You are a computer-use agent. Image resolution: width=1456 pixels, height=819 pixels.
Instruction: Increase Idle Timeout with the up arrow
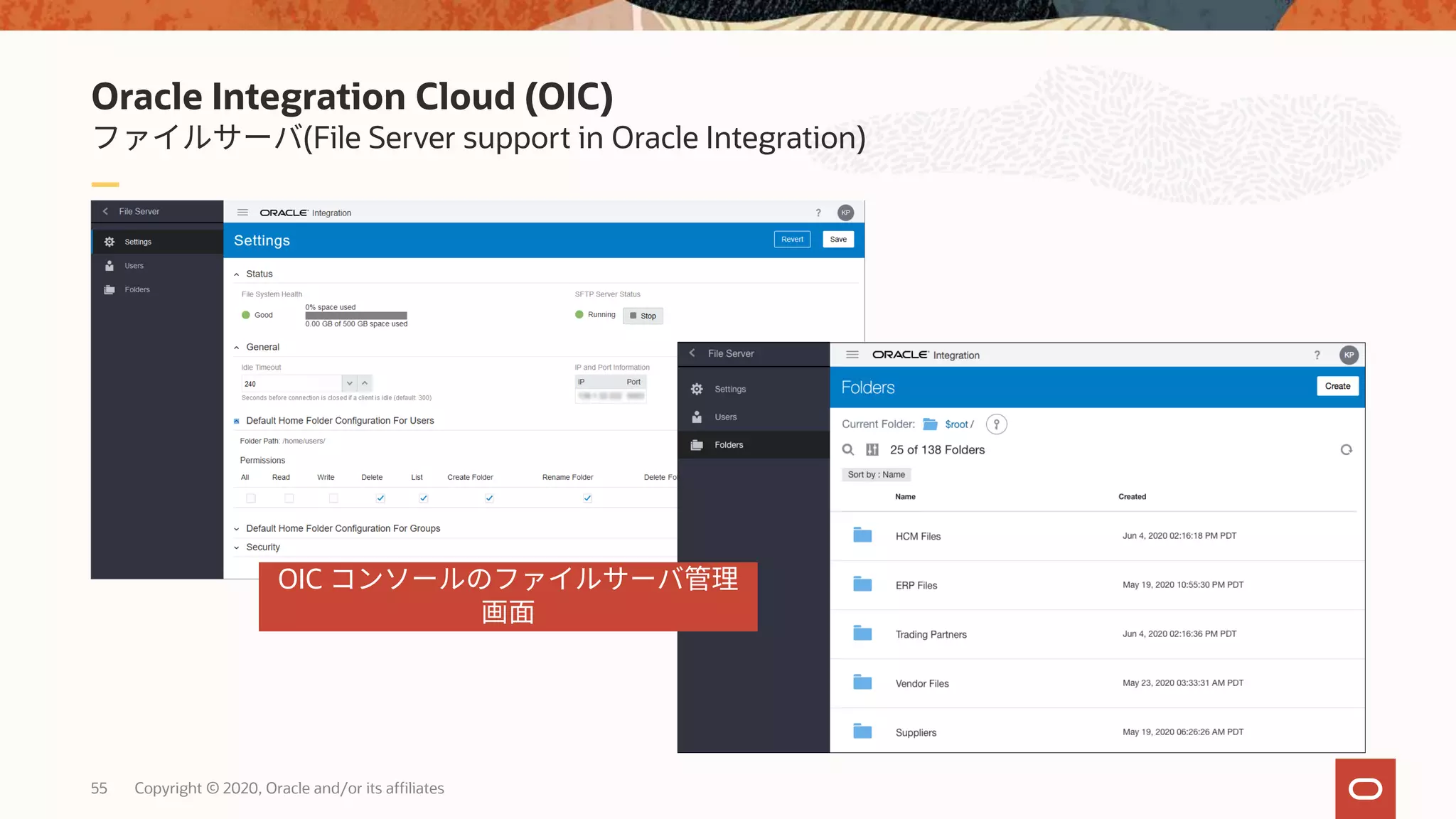point(365,383)
